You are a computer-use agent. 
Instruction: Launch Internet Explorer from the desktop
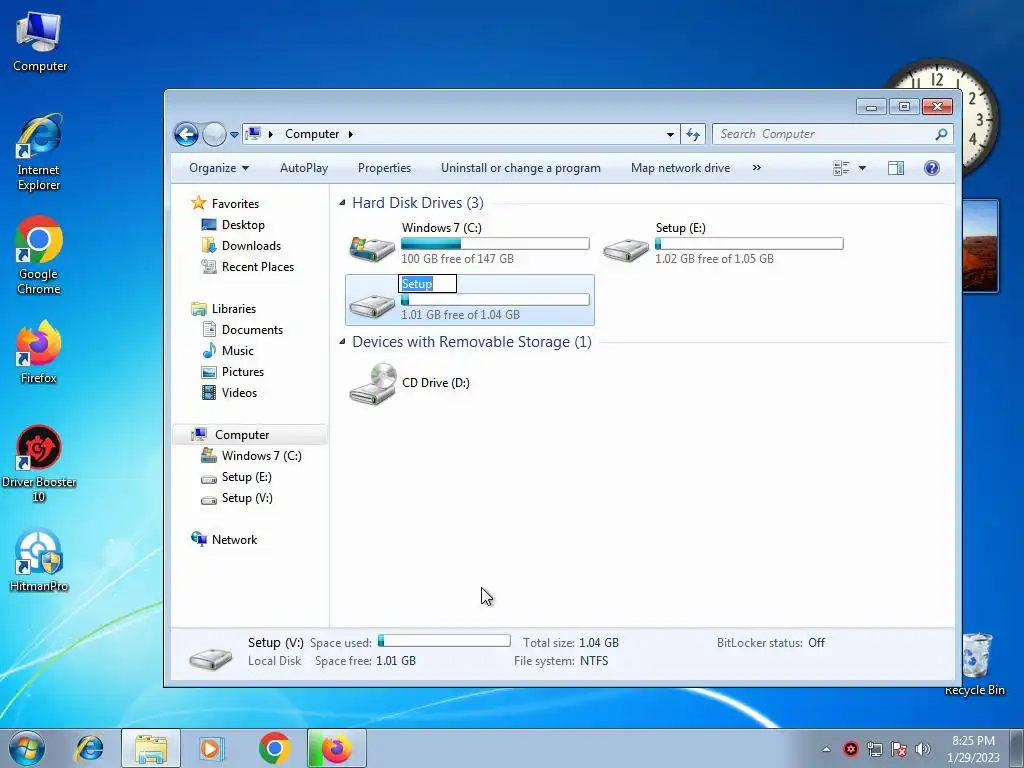click(x=39, y=152)
